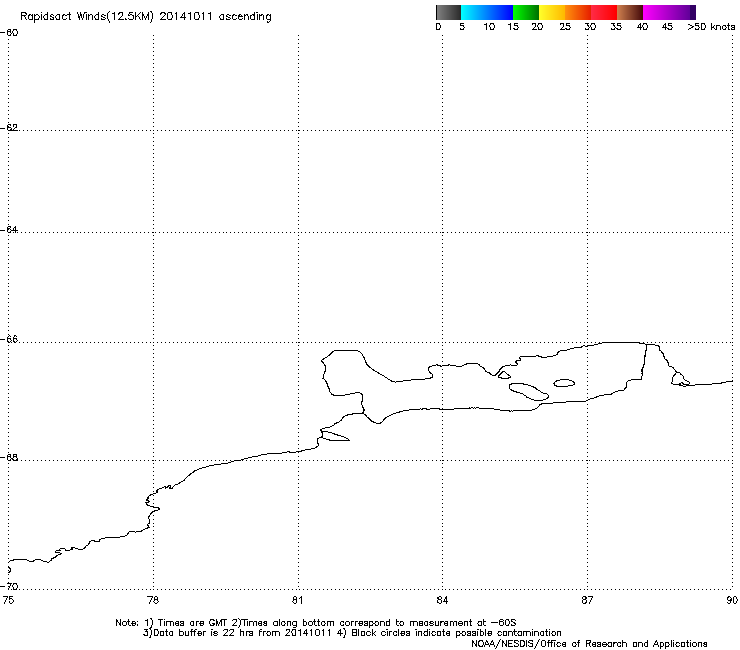Click the yellow 20-25 knots color band
The image size is (740, 650).
coord(552,12)
